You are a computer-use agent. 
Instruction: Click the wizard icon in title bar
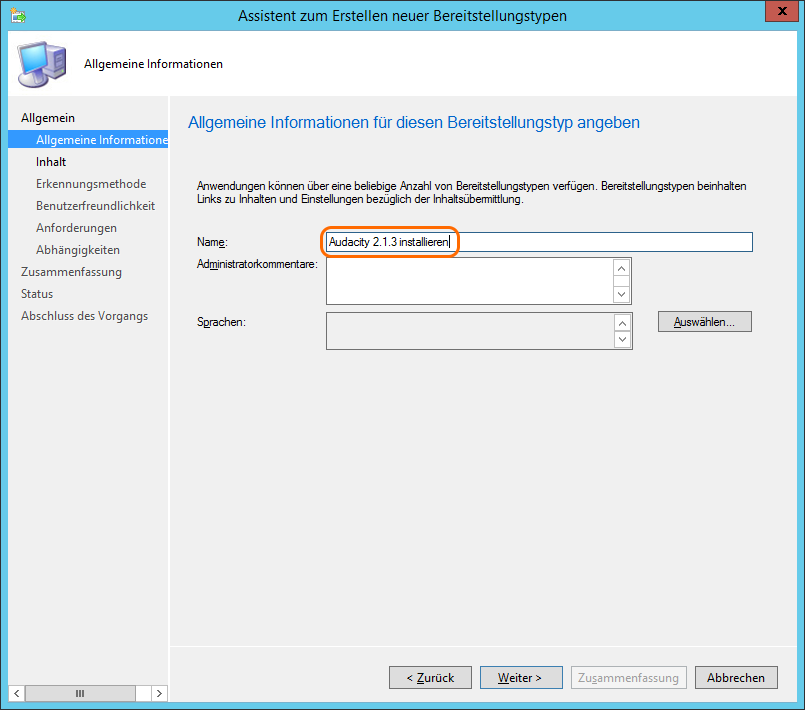coord(19,16)
